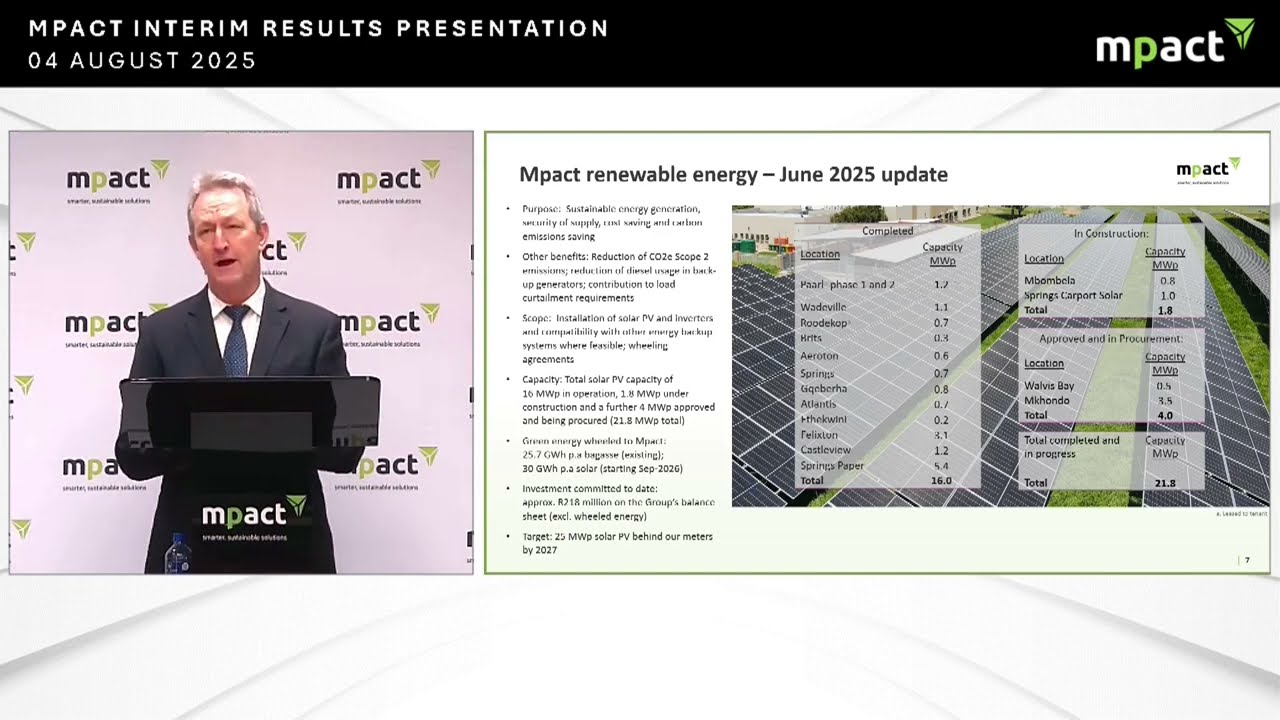Click the 'Scope: Installation of solar PV' bullet
1280x720 pixels.
(x=612, y=339)
